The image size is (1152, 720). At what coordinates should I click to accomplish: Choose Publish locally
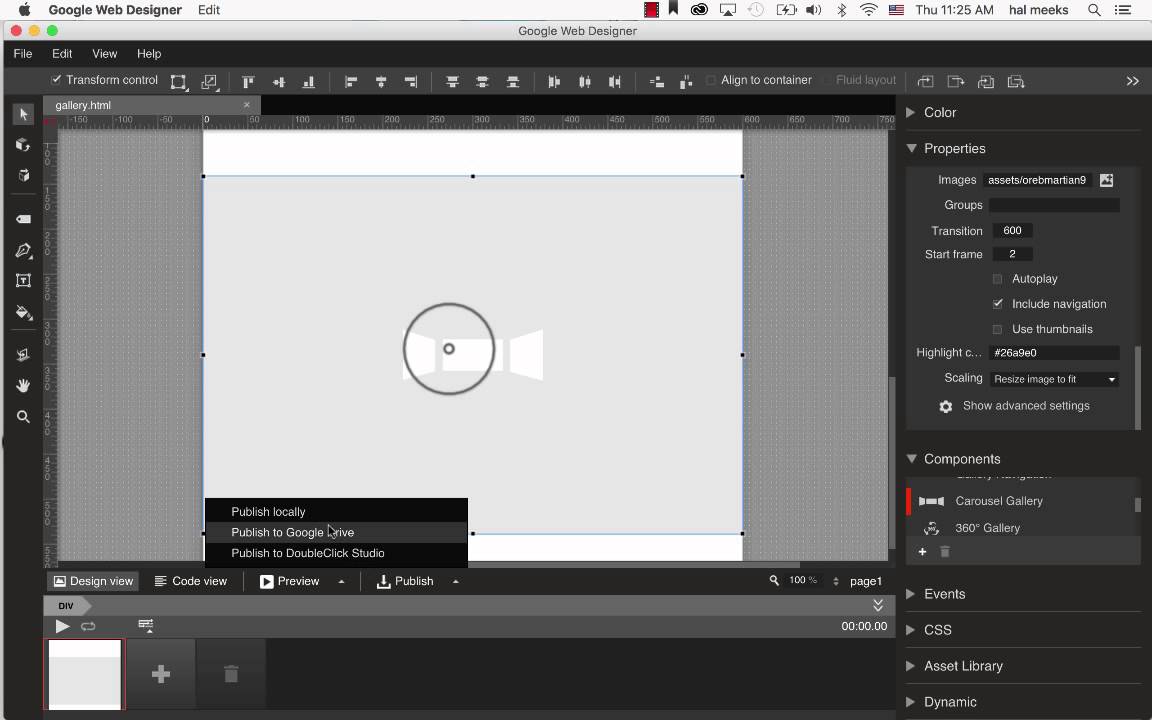336,511
